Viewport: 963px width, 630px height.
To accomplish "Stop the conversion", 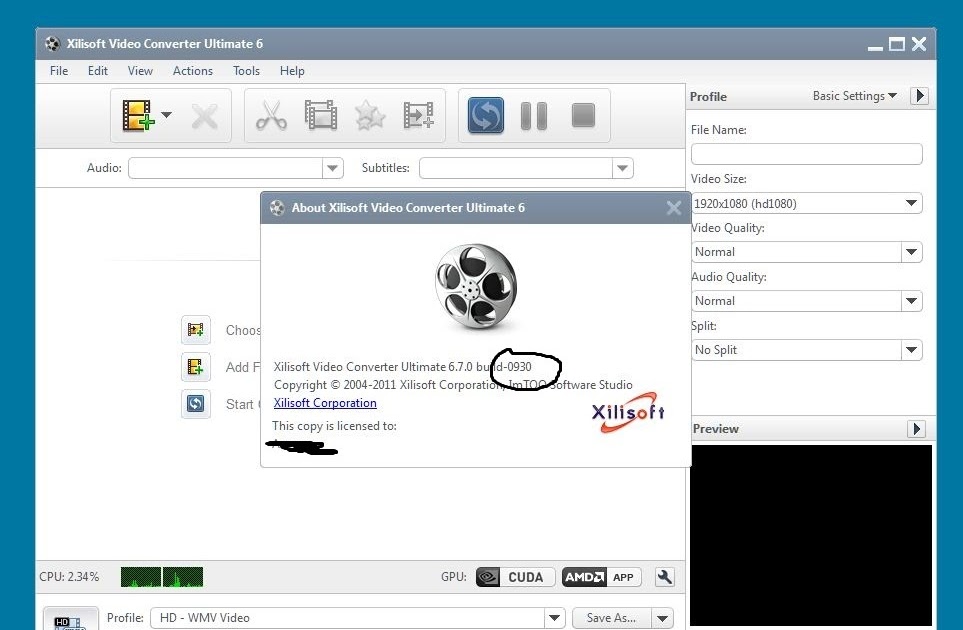I will coord(583,115).
